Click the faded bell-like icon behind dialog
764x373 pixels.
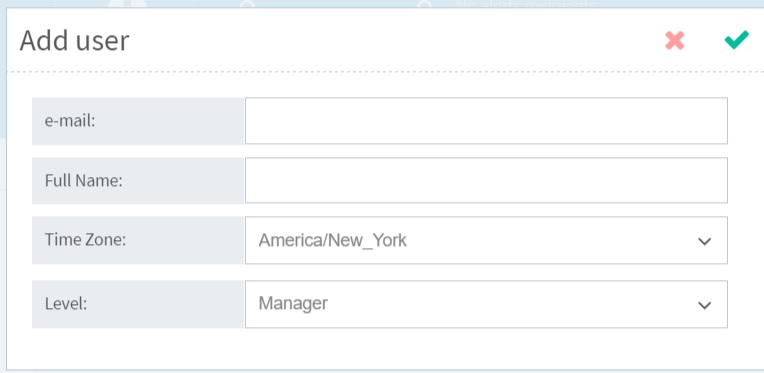[x=127, y=4]
